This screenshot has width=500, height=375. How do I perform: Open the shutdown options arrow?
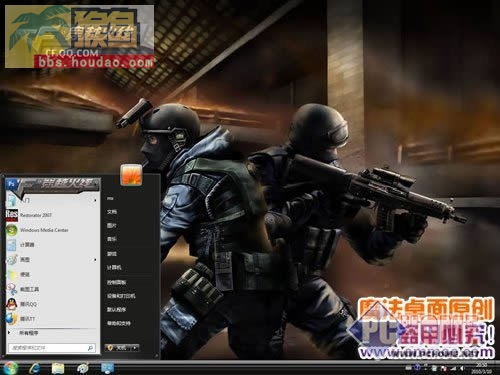point(135,348)
